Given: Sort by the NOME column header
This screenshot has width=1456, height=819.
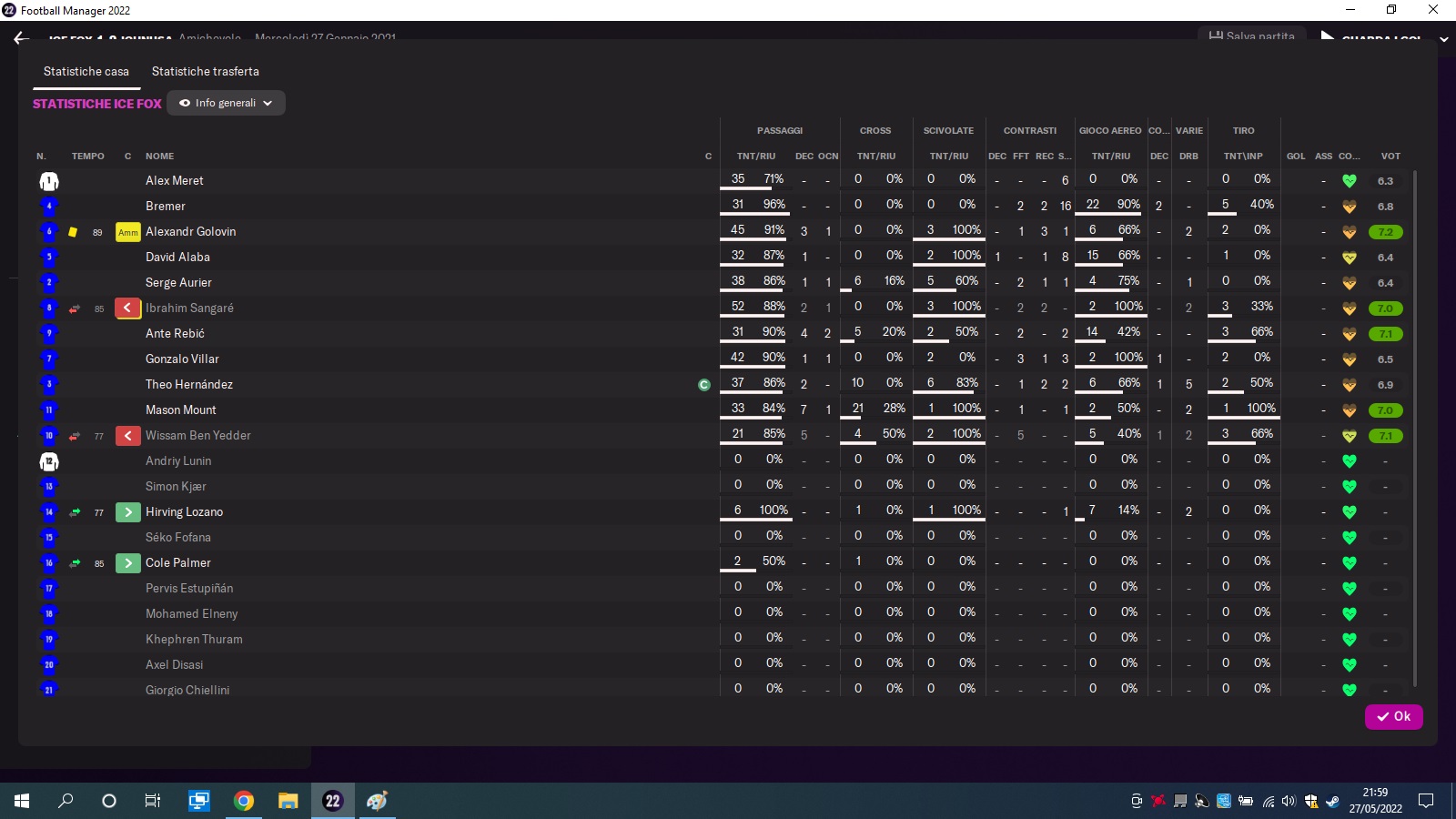Looking at the screenshot, I should click(159, 157).
